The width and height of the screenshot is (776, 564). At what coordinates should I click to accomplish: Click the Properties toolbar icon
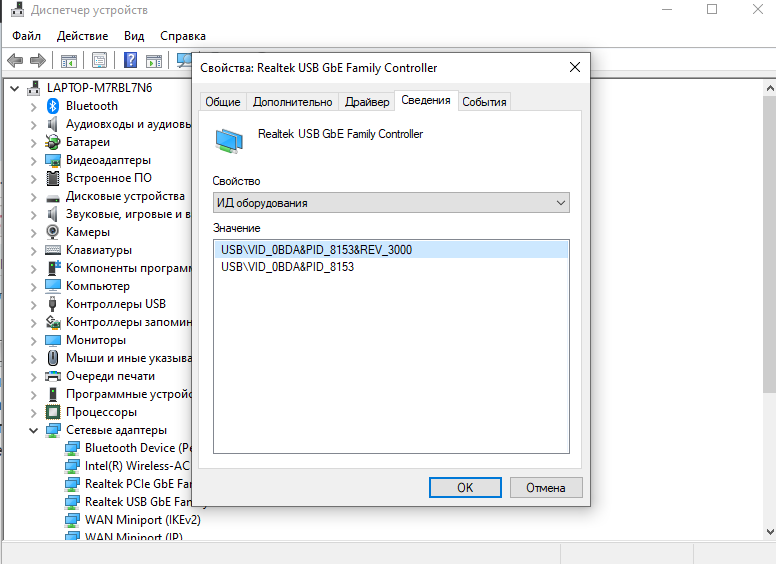[100, 60]
